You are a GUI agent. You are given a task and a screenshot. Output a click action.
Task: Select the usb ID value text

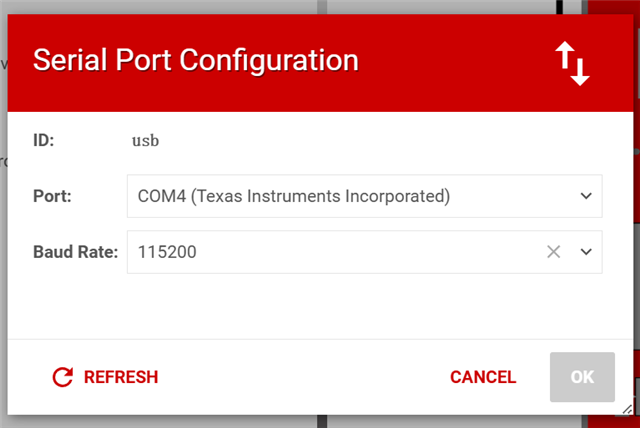click(x=146, y=141)
